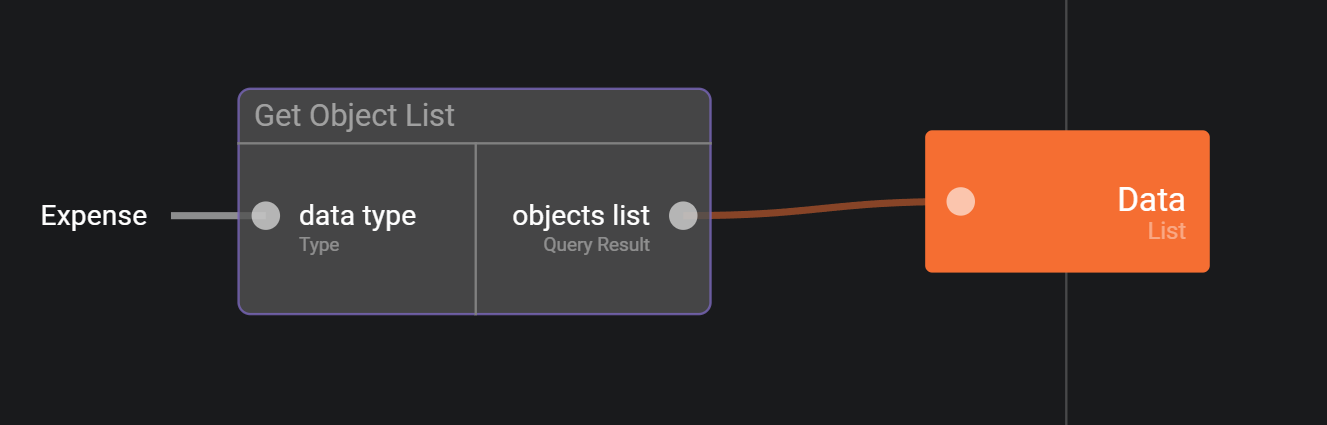Click empty space in node's output pane
The width and height of the screenshot is (1327, 425).
[592, 285]
